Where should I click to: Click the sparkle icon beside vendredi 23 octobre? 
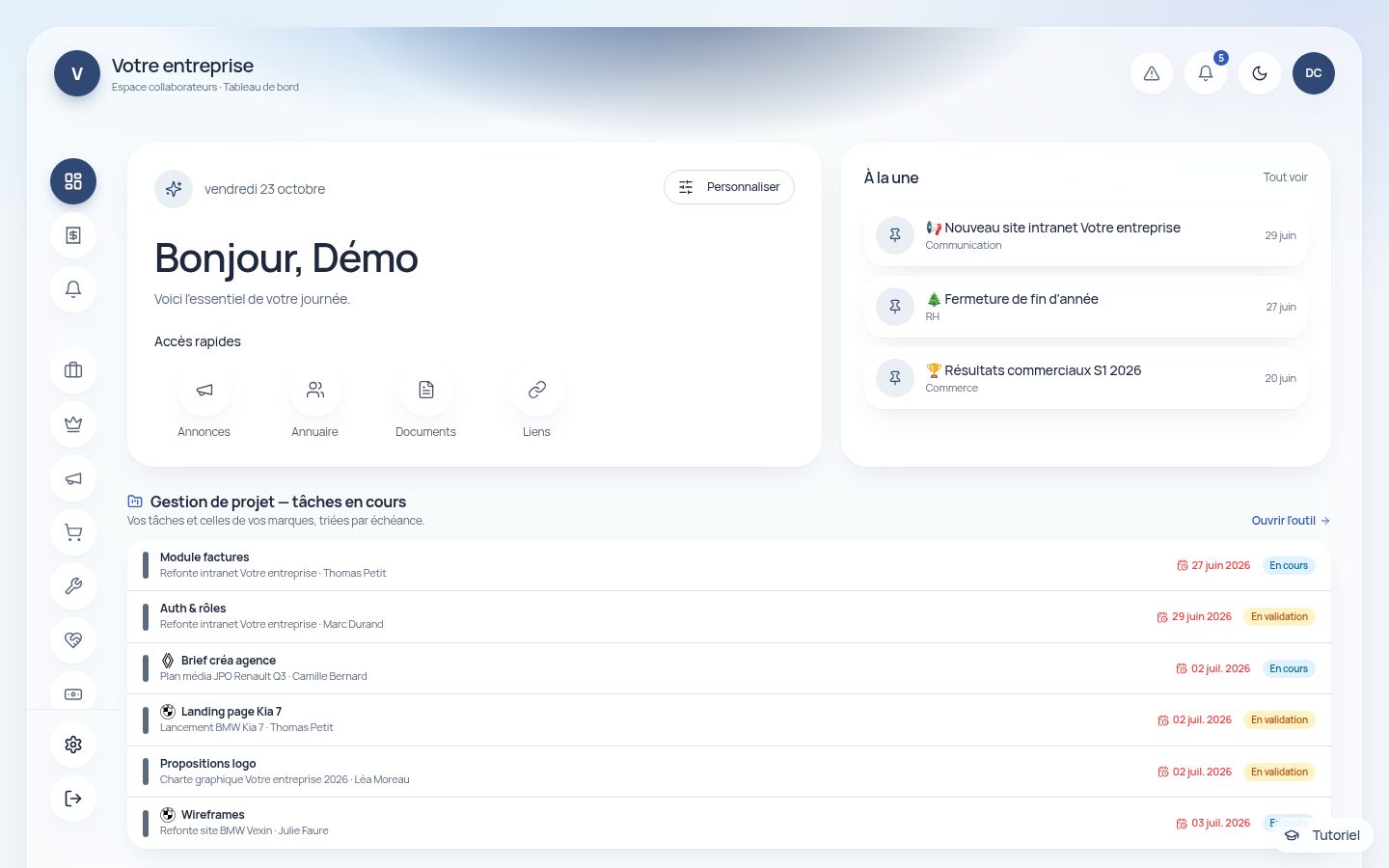coord(174,189)
